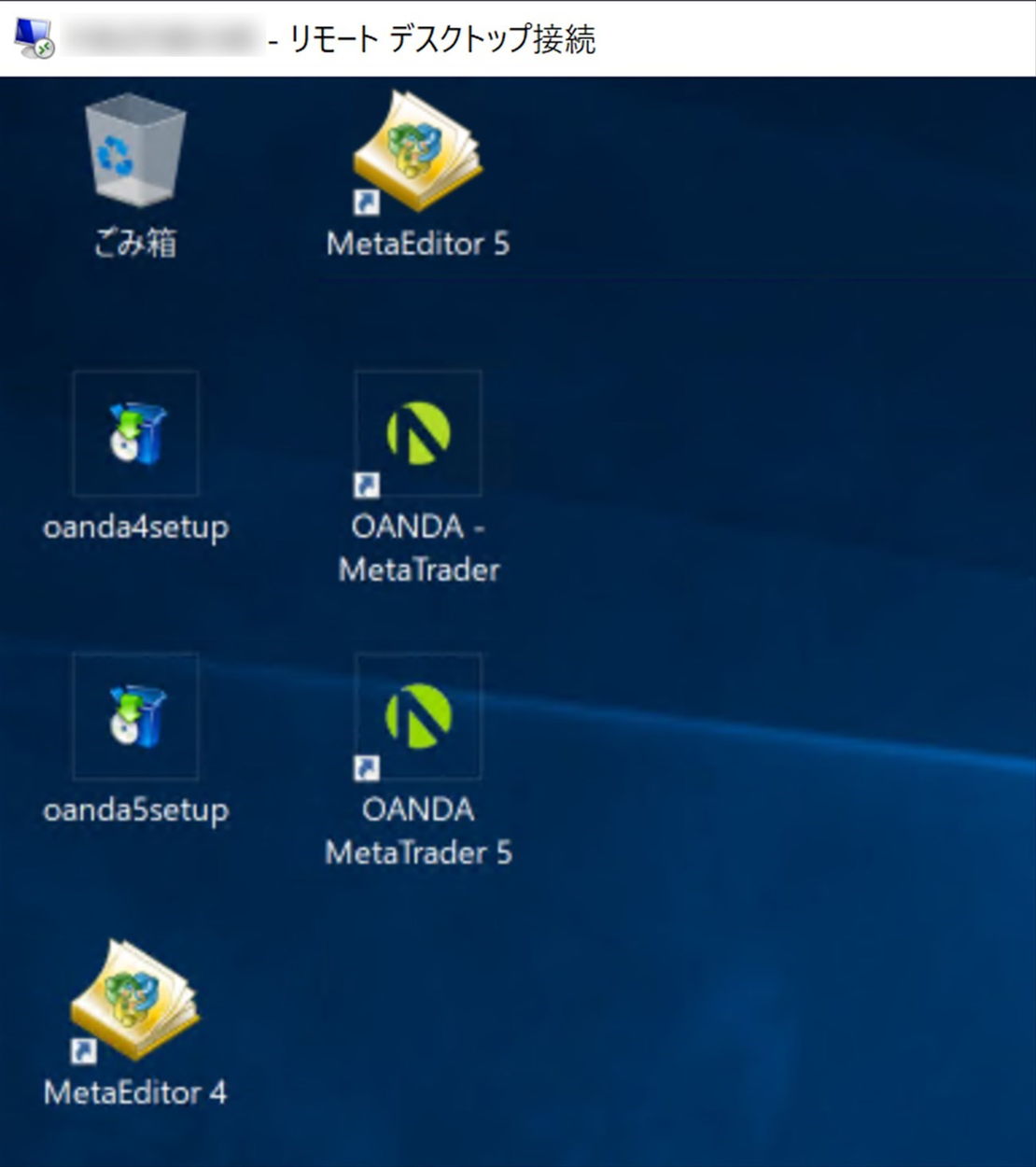Click the oanda4setup label text
This screenshot has height=1167, width=1036.
pyautogui.click(x=136, y=527)
